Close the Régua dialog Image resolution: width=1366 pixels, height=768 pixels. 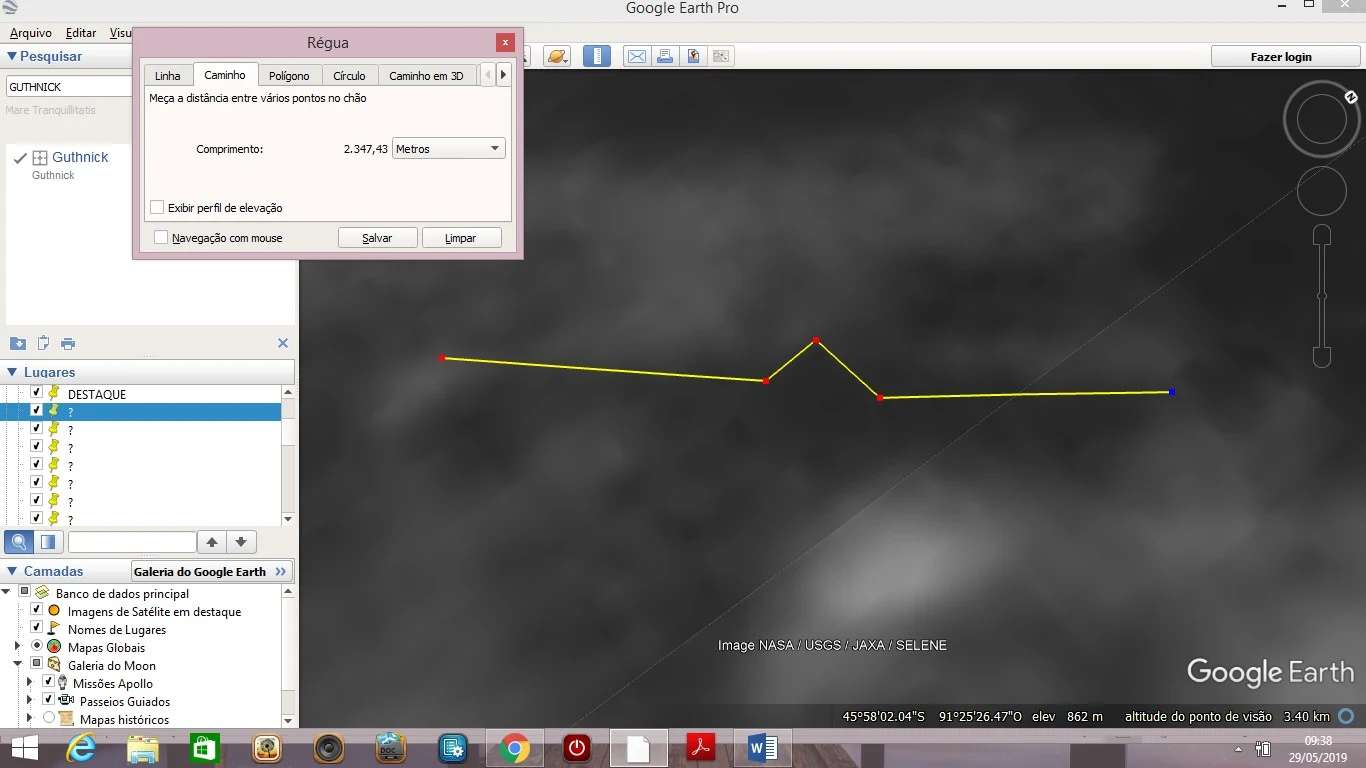pos(505,42)
